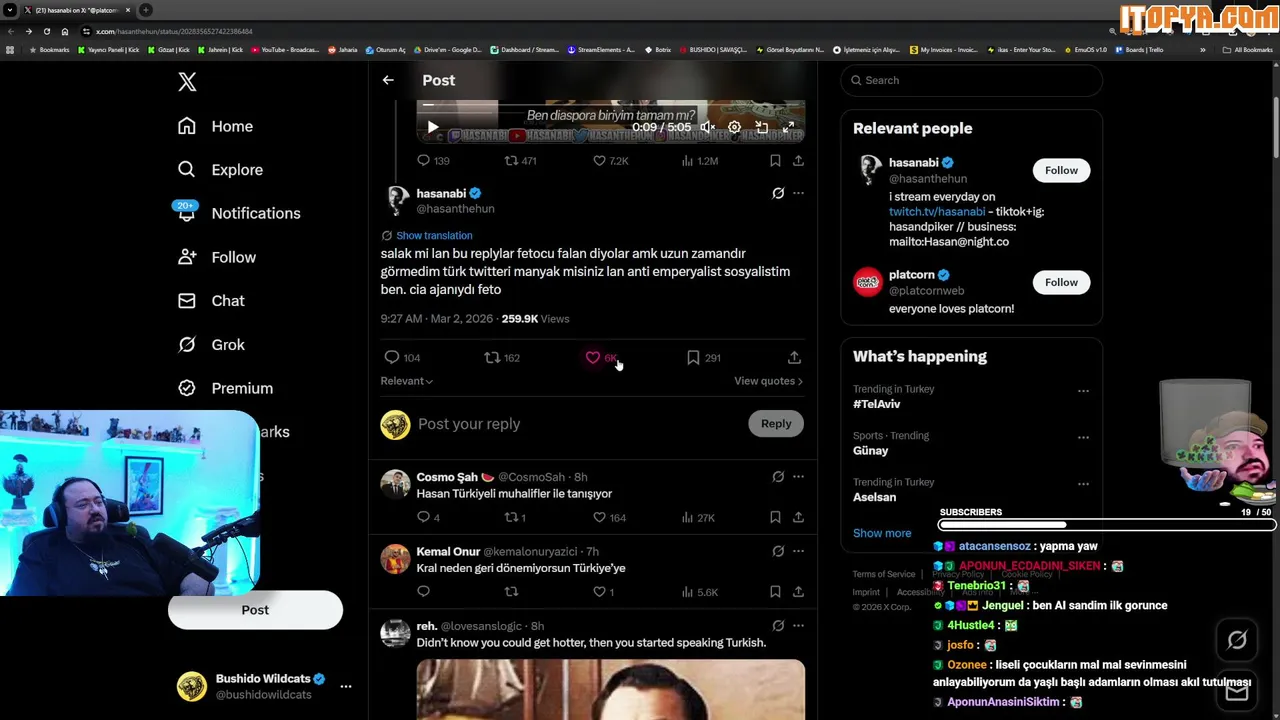Open options for Günay trend
Screen dimensions: 1280x720
[x=1083, y=437]
